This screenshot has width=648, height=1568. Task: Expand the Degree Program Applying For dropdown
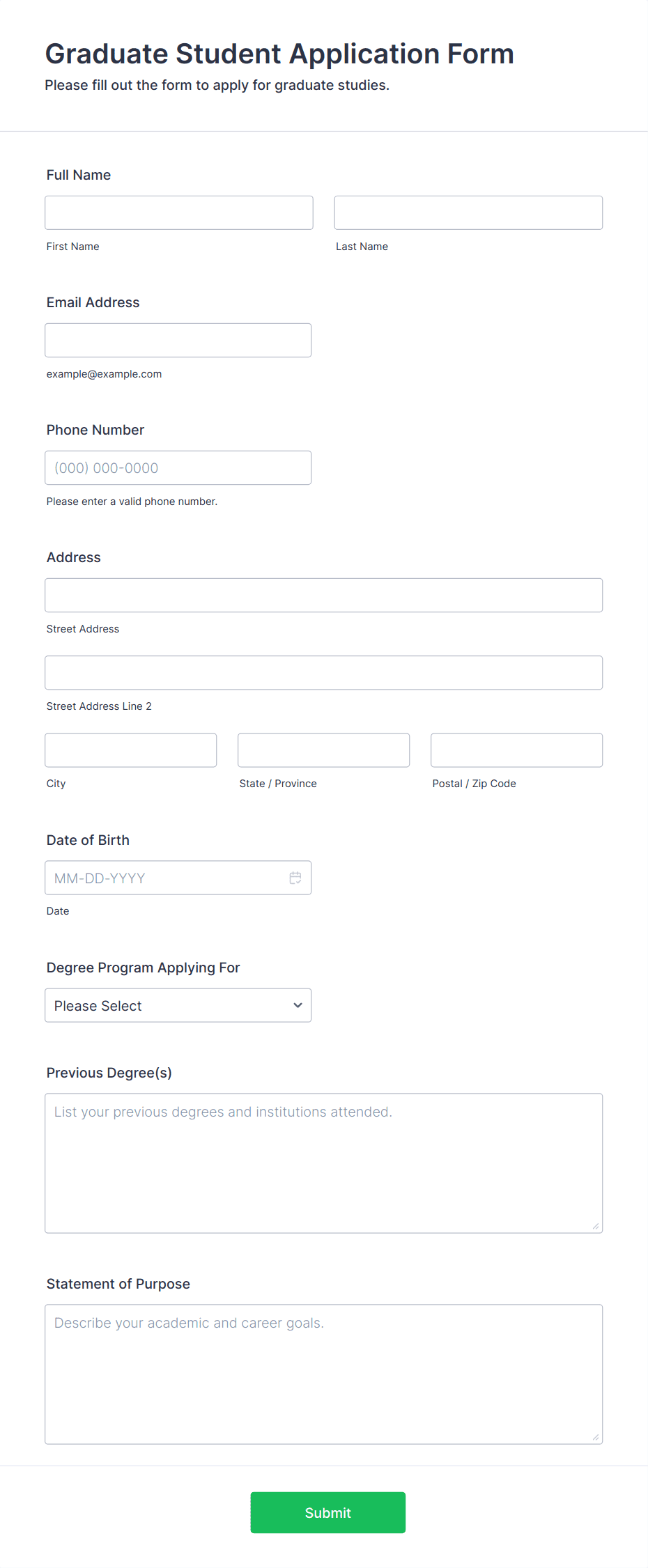178,1005
